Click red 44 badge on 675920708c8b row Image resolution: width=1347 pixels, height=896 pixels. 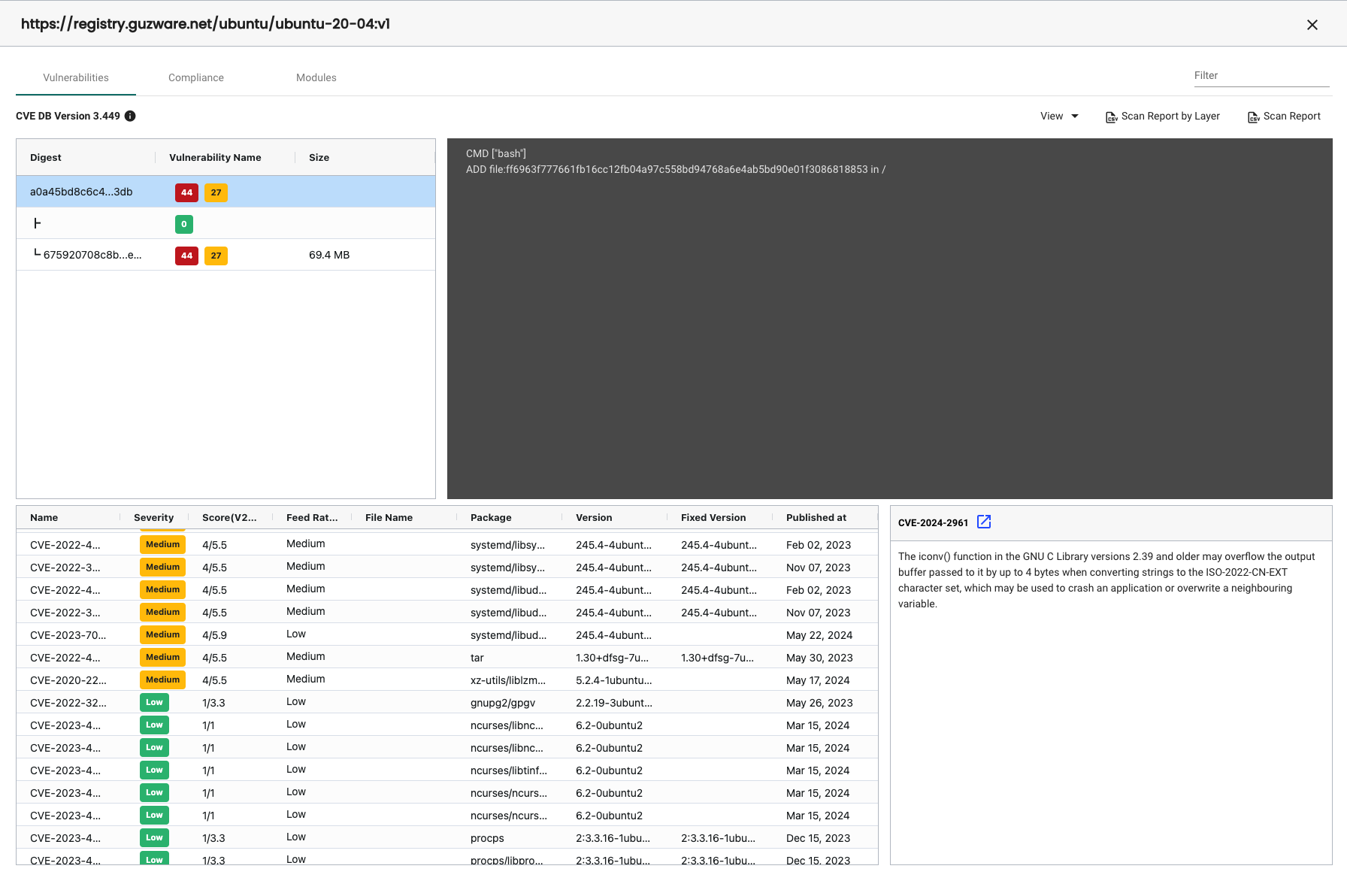click(186, 256)
